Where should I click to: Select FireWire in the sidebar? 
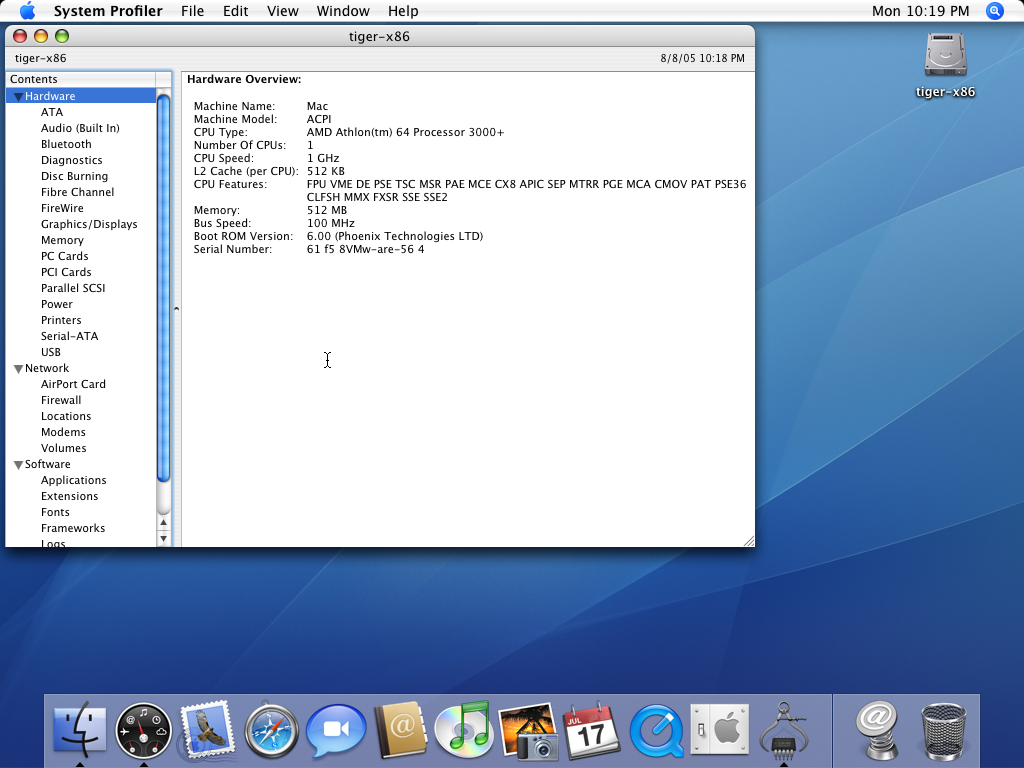(62, 208)
